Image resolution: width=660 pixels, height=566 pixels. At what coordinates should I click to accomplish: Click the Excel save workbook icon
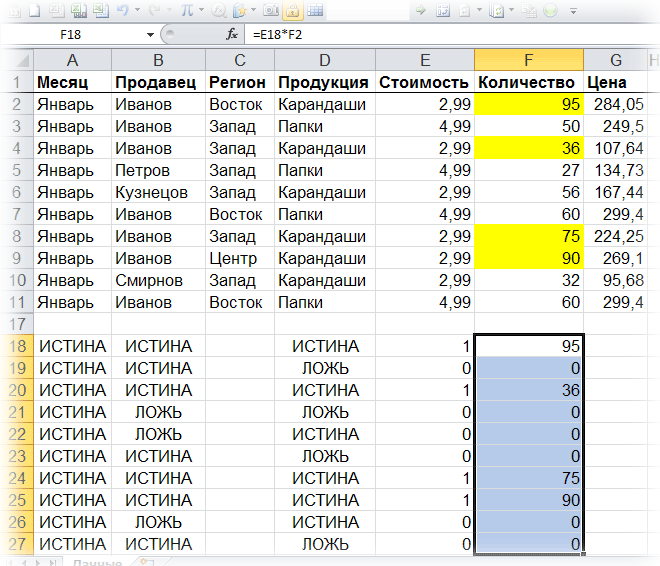[x=79, y=10]
